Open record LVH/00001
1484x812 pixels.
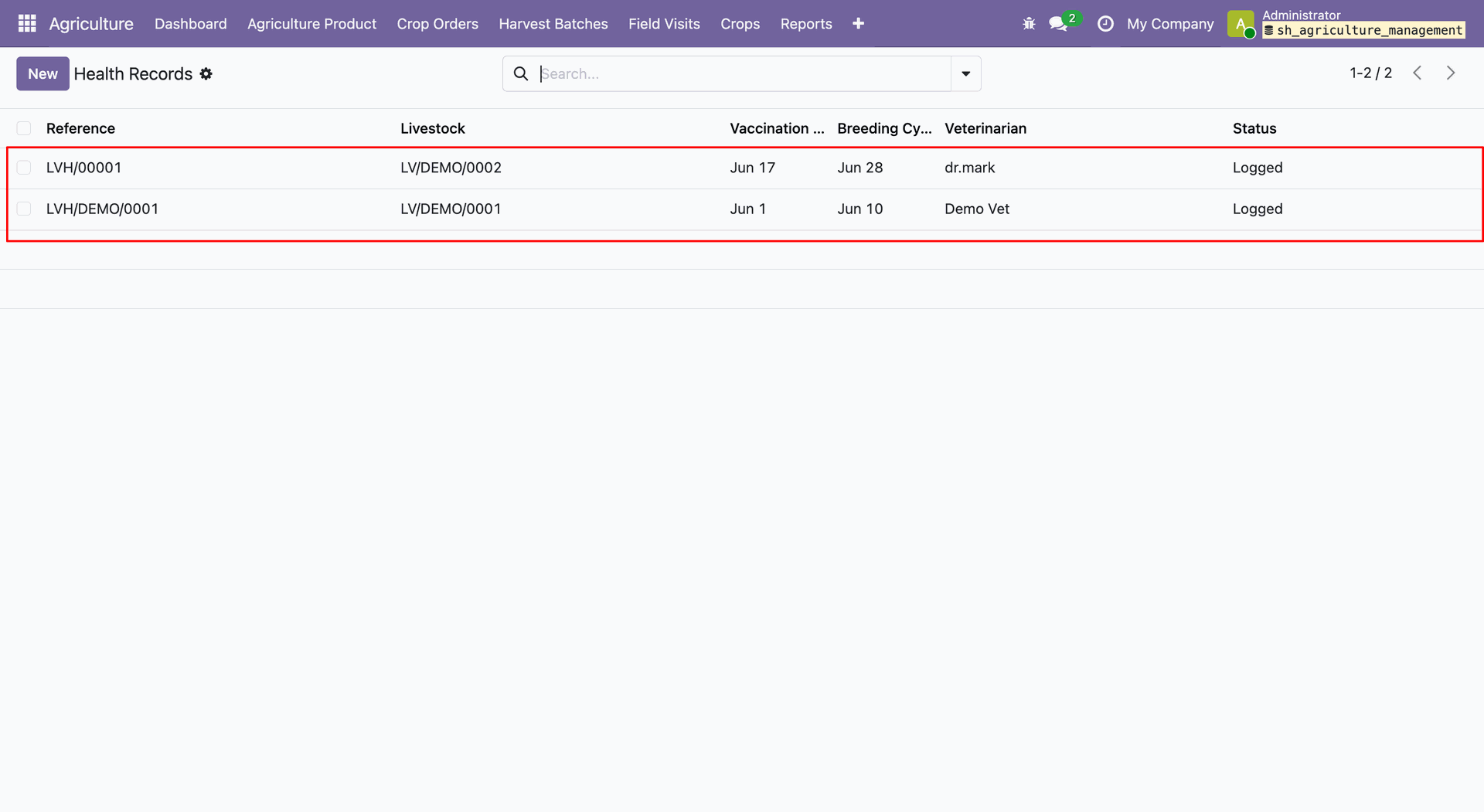84,168
